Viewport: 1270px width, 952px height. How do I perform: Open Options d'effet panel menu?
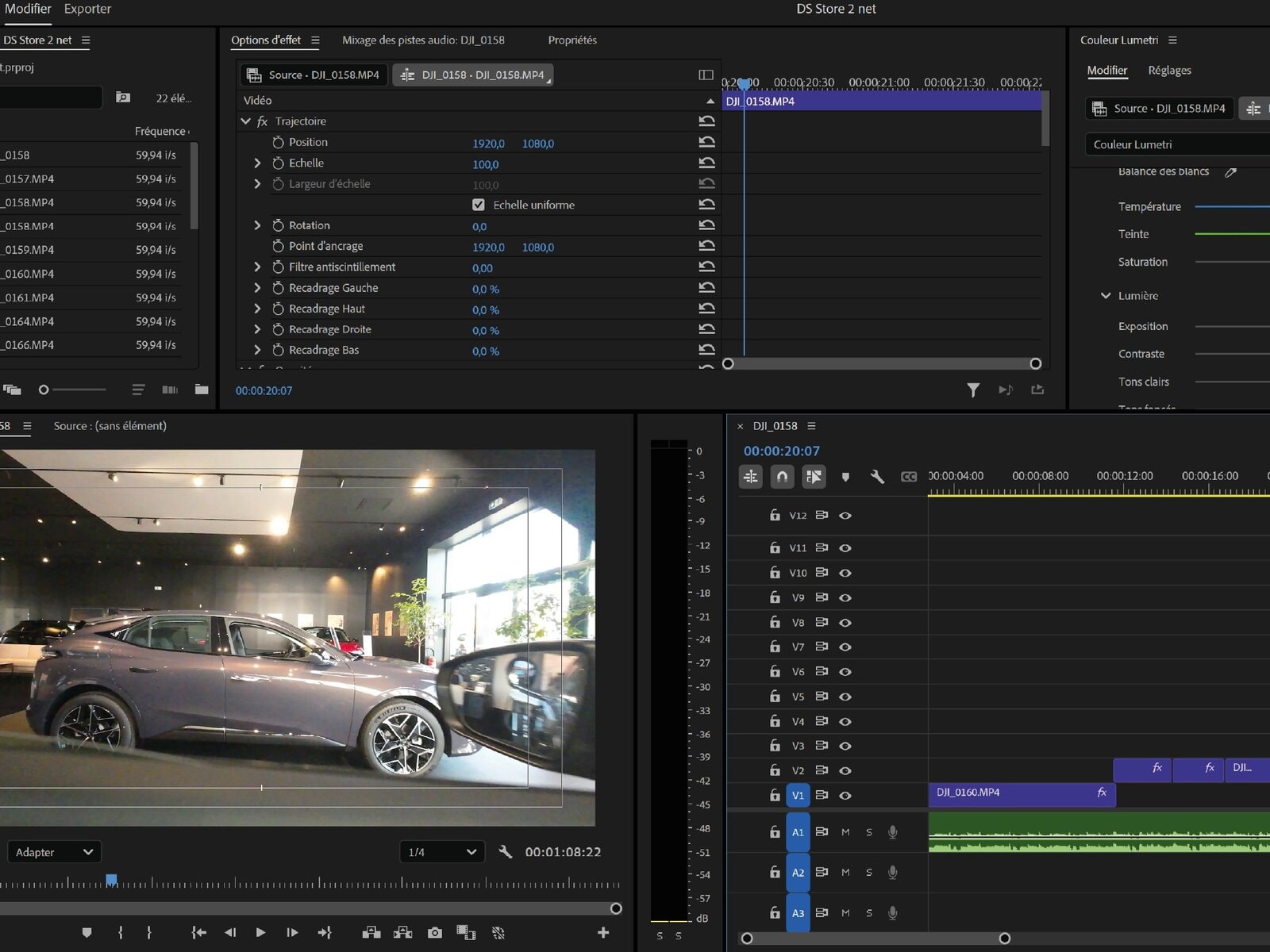pyautogui.click(x=315, y=40)
